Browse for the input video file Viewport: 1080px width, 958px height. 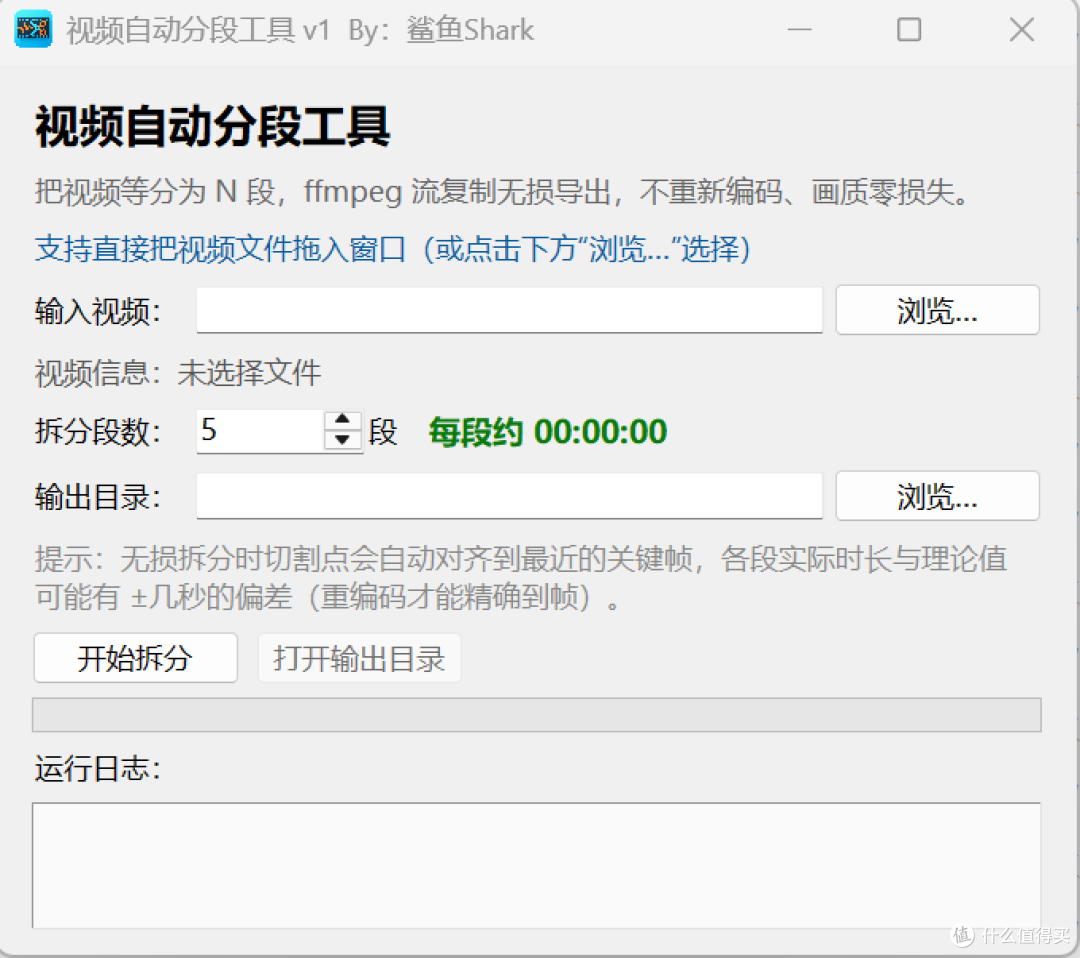pyautogui.click(x=937, y=310)
